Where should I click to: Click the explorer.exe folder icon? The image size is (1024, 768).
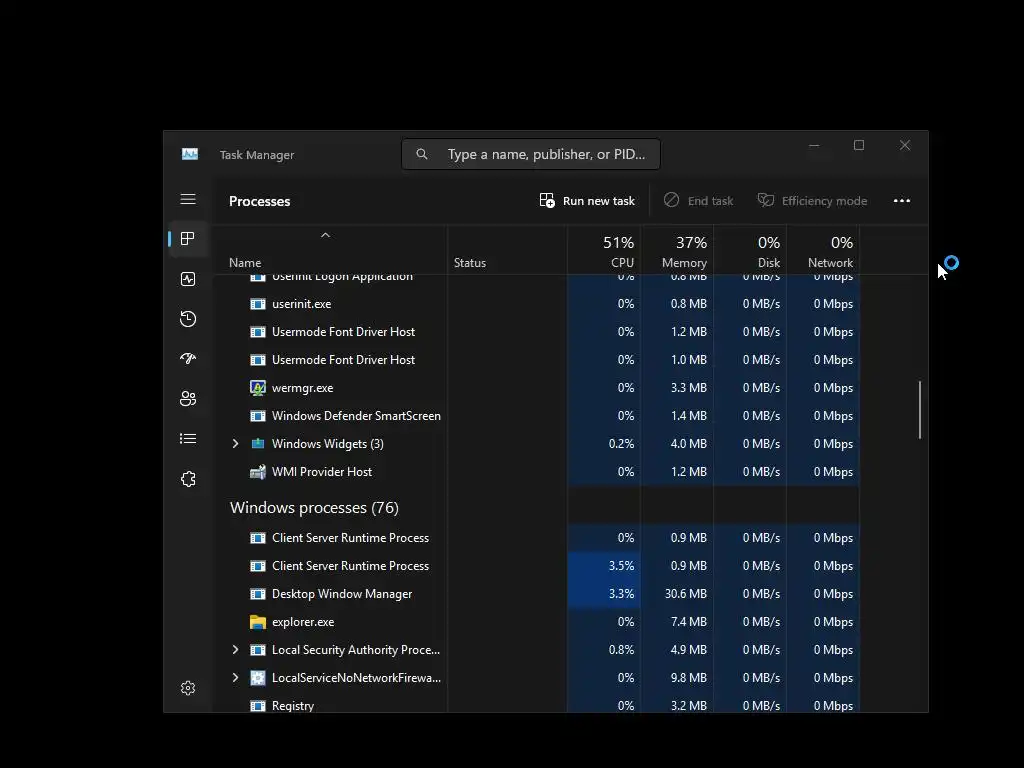(258, 622)
